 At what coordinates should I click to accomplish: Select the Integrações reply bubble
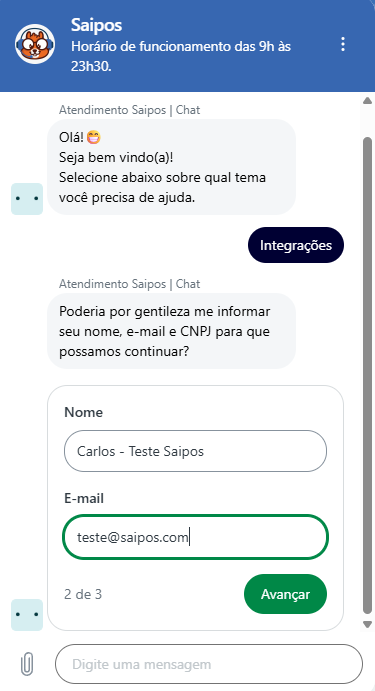(x=296, y=245)
